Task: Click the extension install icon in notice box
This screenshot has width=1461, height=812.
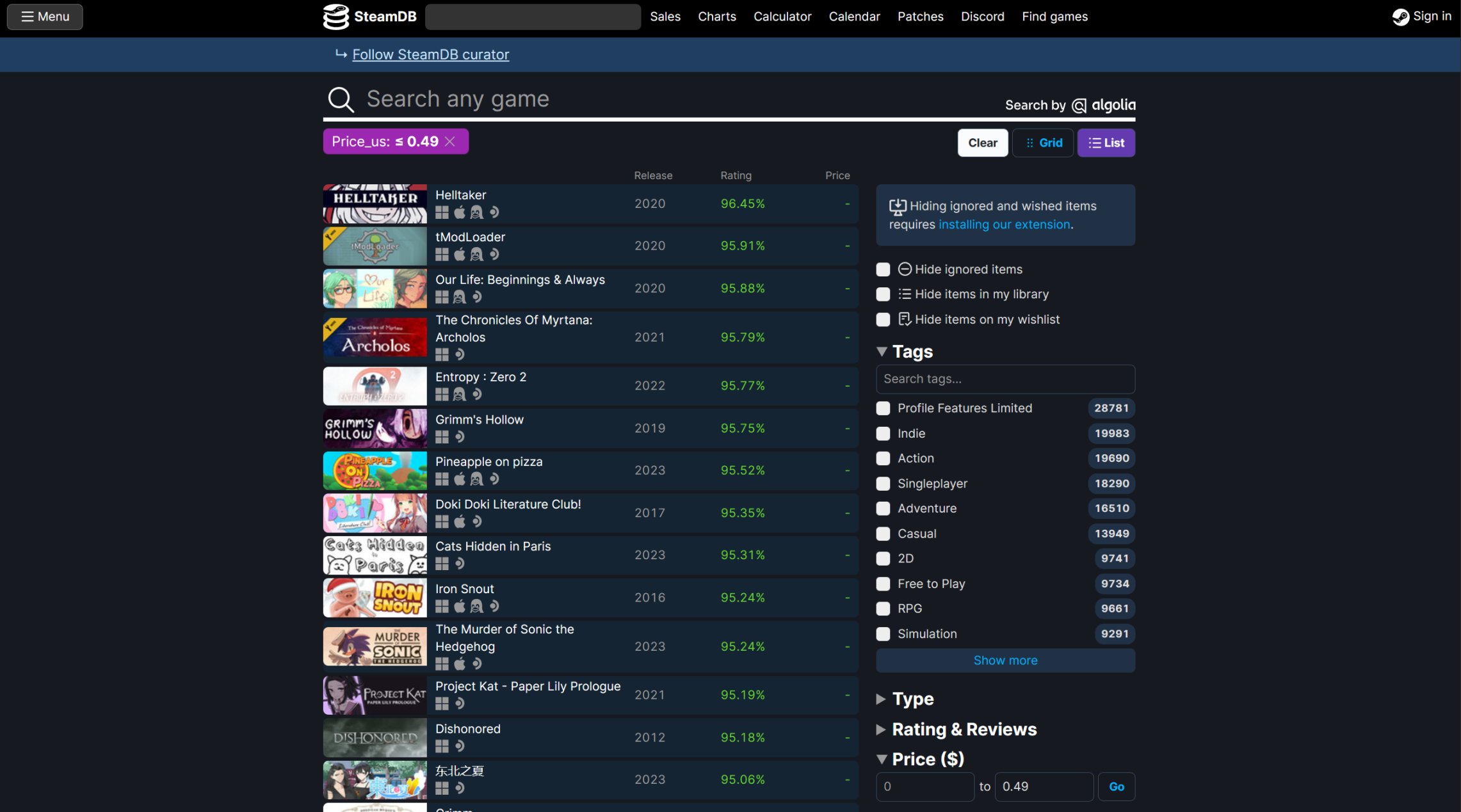Action: [898, 206]
